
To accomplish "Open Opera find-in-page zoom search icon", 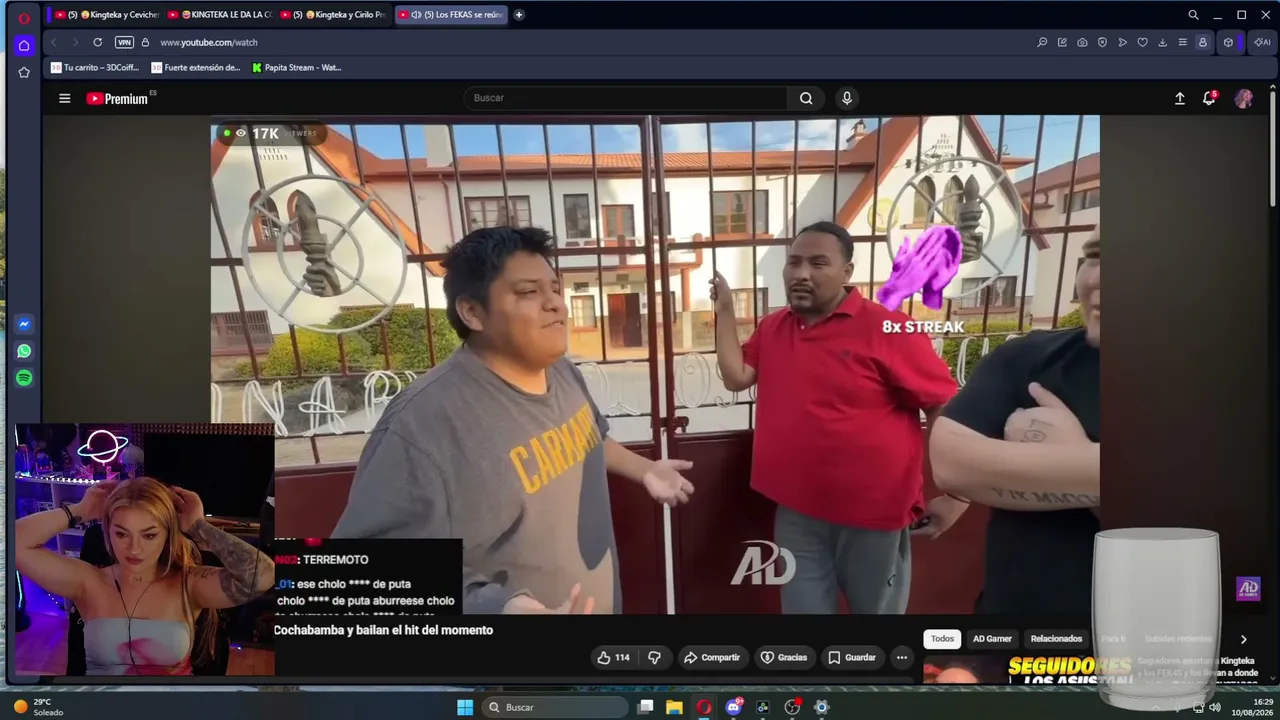I will [x=1042, y=42].
